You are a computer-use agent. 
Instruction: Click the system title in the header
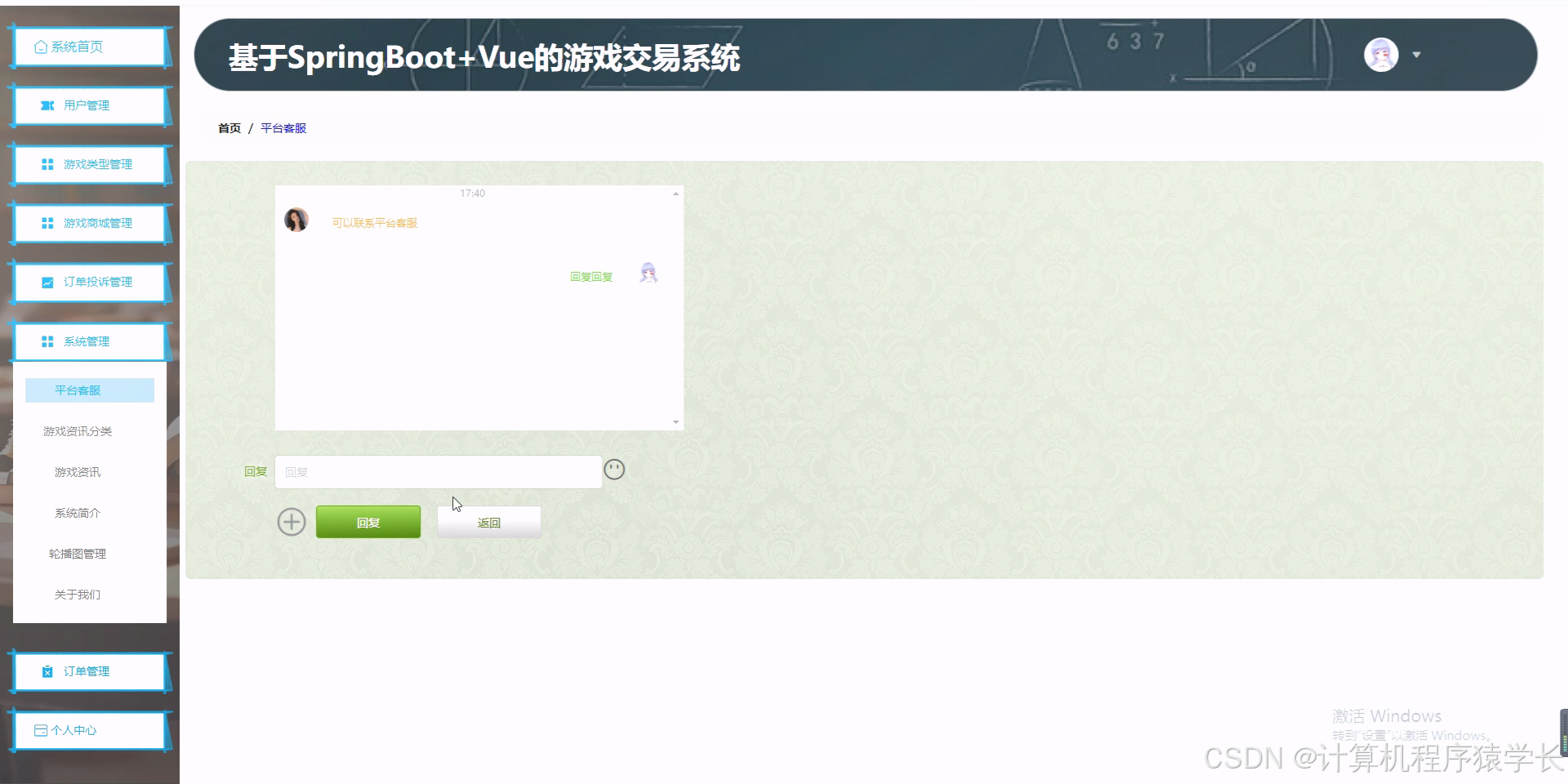click(x=484, y=57)
